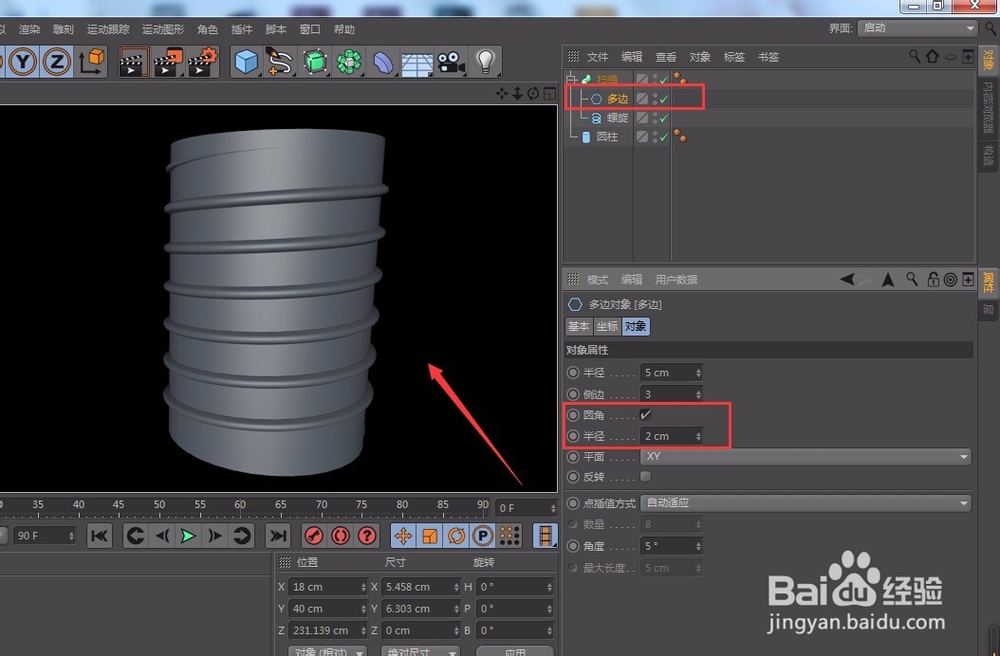Viewport: 1000px width, 656px height.
Task: Open the 点插值方式 dropdown
Action: pyautogui.click(x=805, y=502)
